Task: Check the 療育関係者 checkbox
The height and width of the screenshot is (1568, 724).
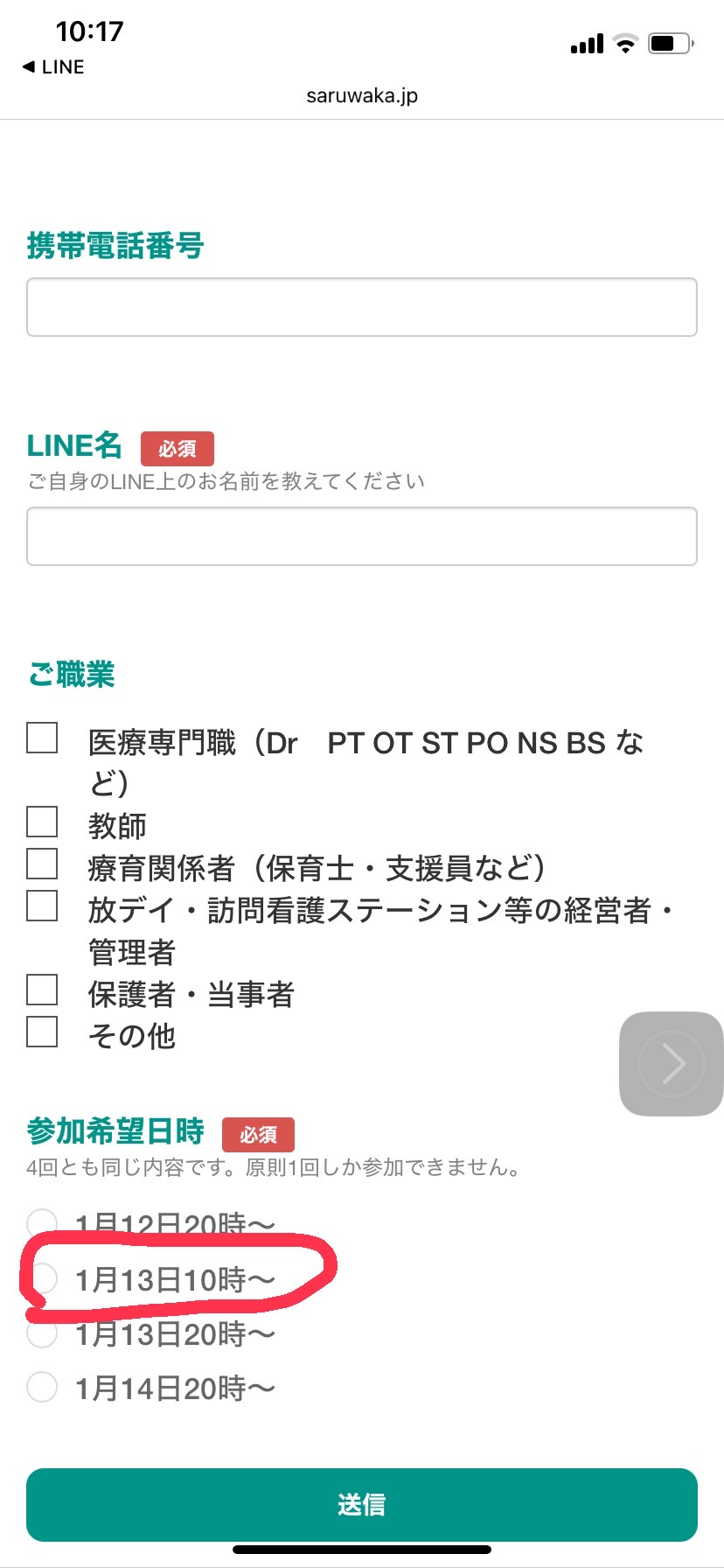Action: click(42, 864)
